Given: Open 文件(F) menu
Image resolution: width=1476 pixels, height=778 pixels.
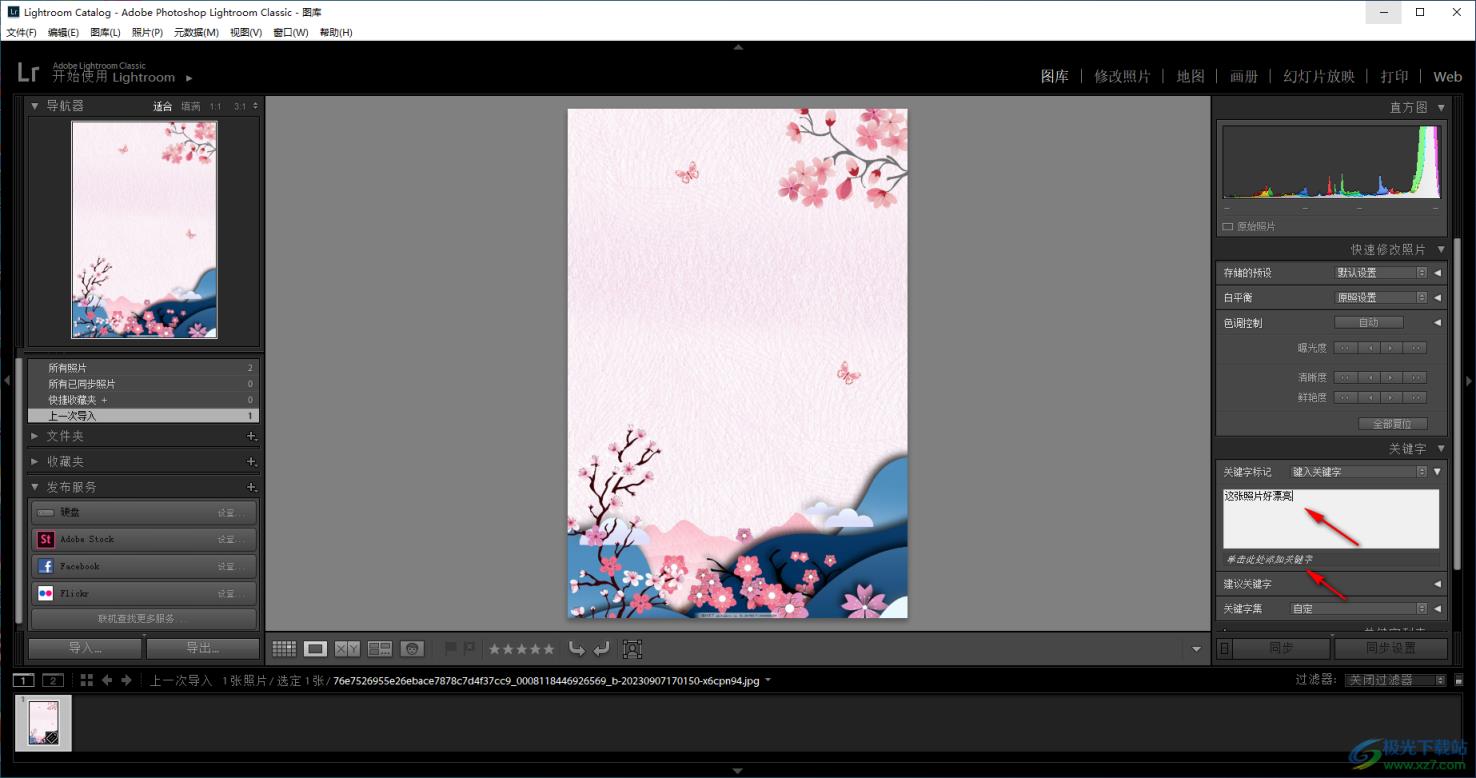Looking at the screenshot, I should pos(21,33).
